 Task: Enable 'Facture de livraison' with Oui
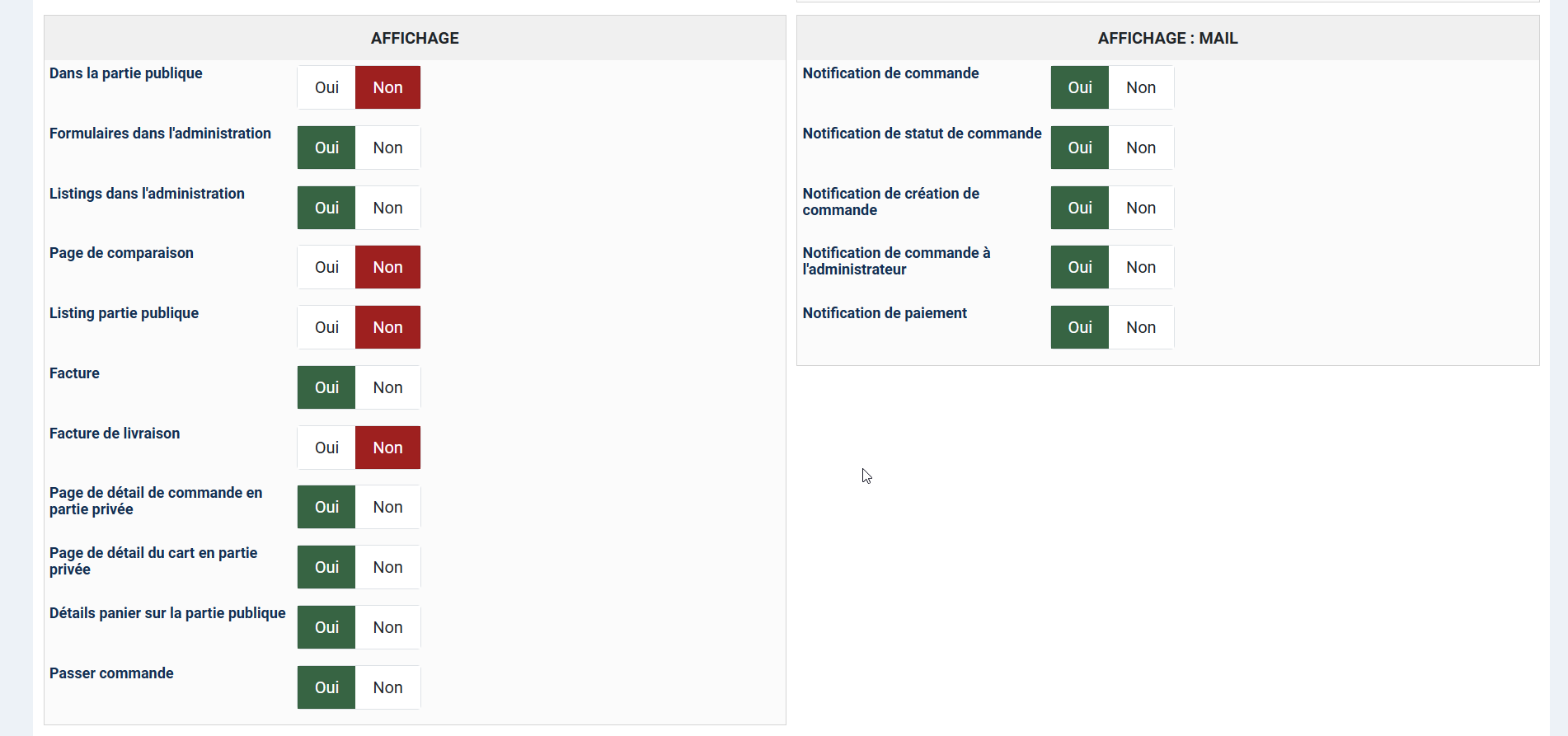(x=326, y=448)
